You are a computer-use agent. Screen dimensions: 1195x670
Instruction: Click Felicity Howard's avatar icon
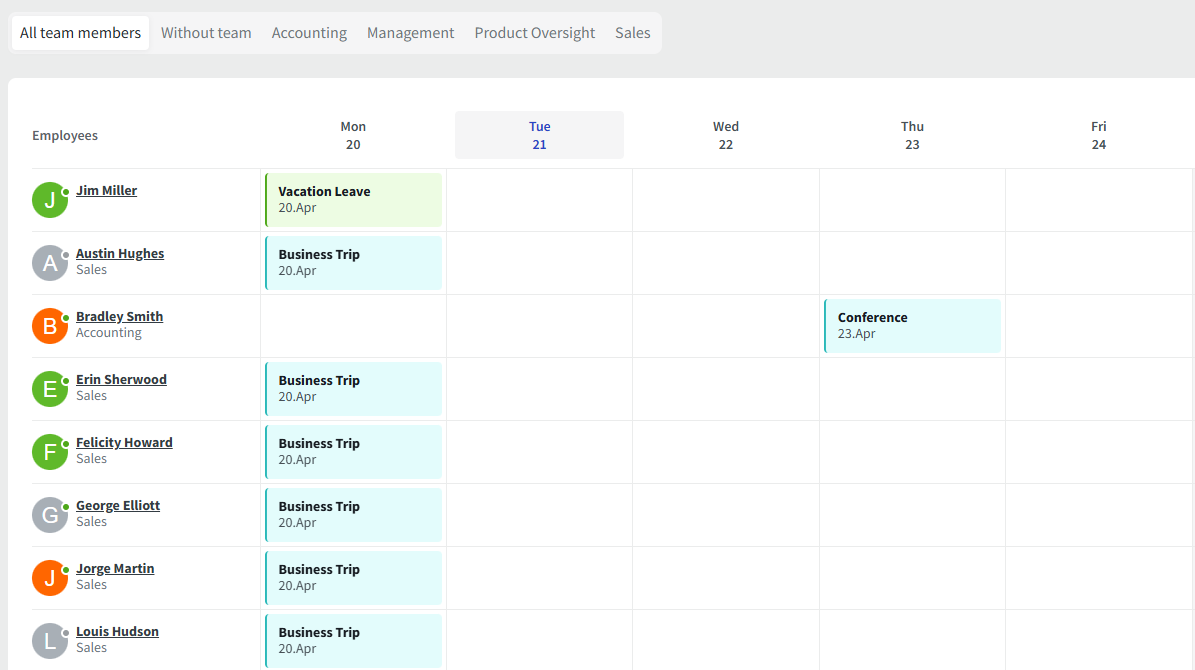[x=50, y=452]
